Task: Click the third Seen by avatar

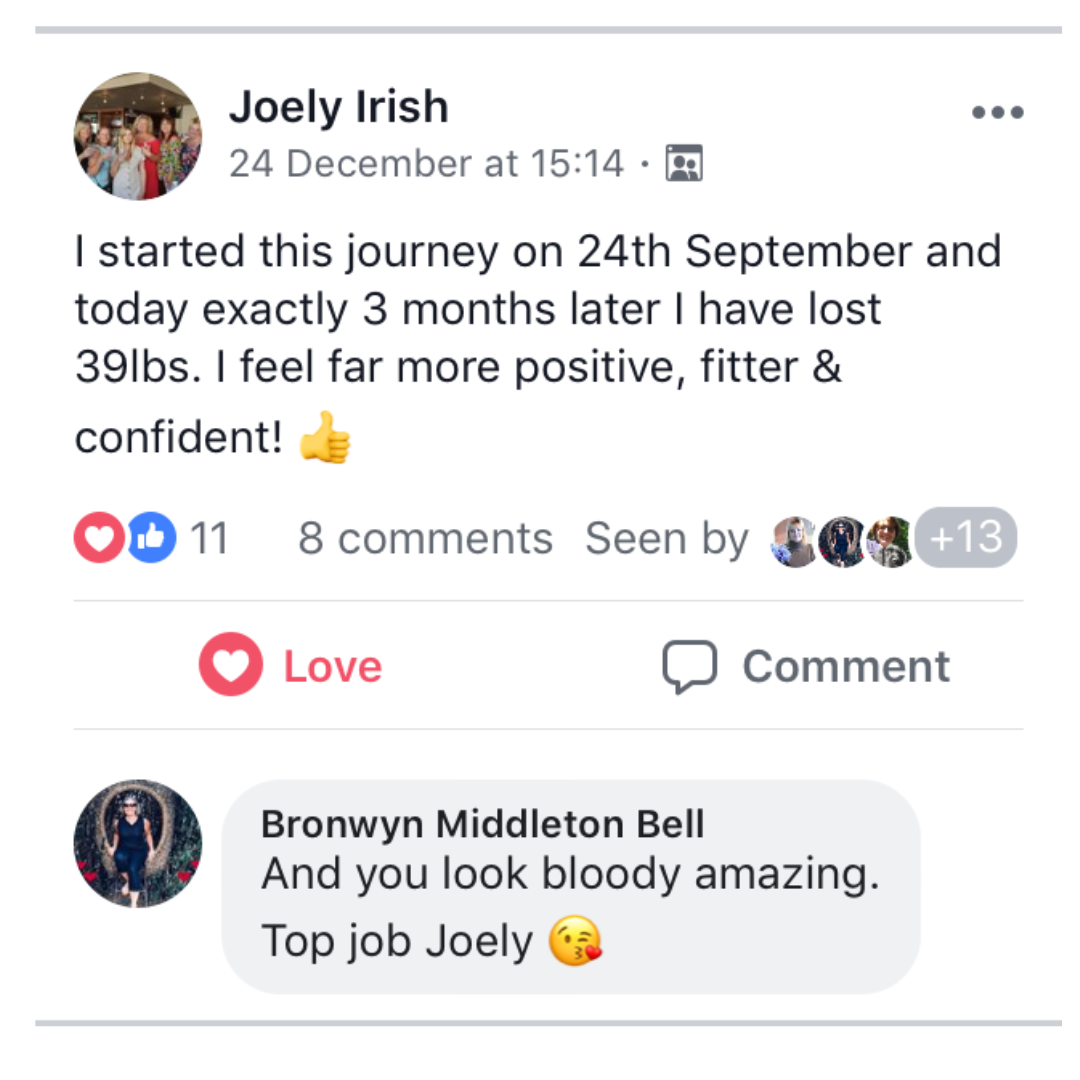Action: [887, 541]
